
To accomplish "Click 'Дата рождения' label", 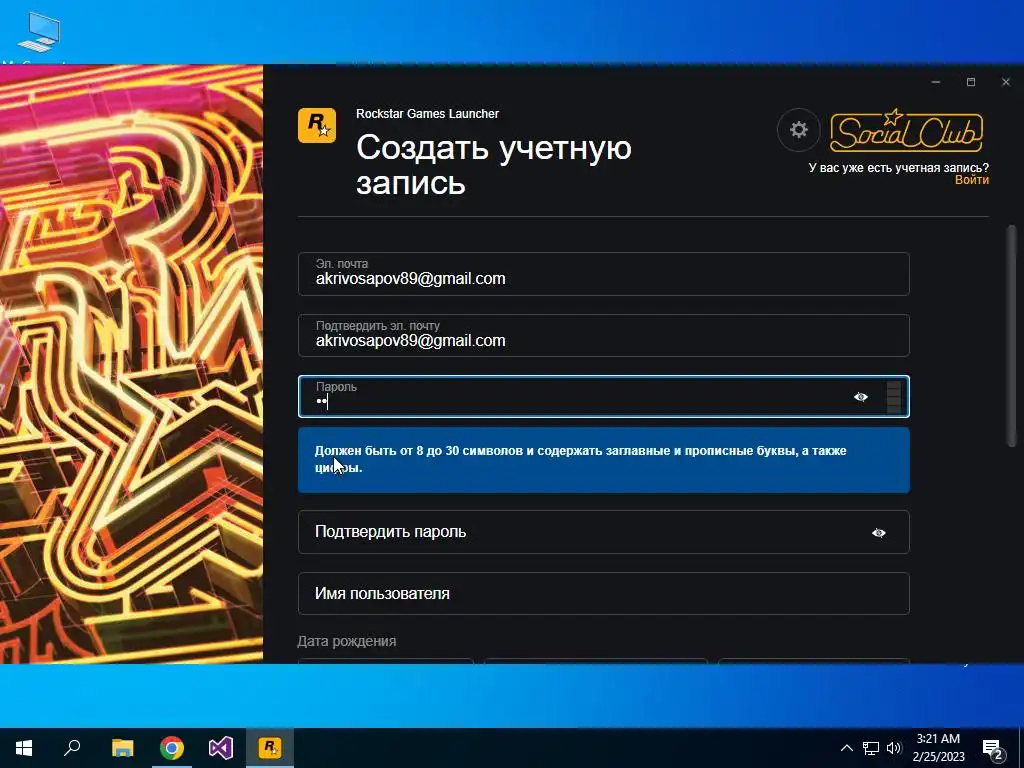I will (347, 641).
